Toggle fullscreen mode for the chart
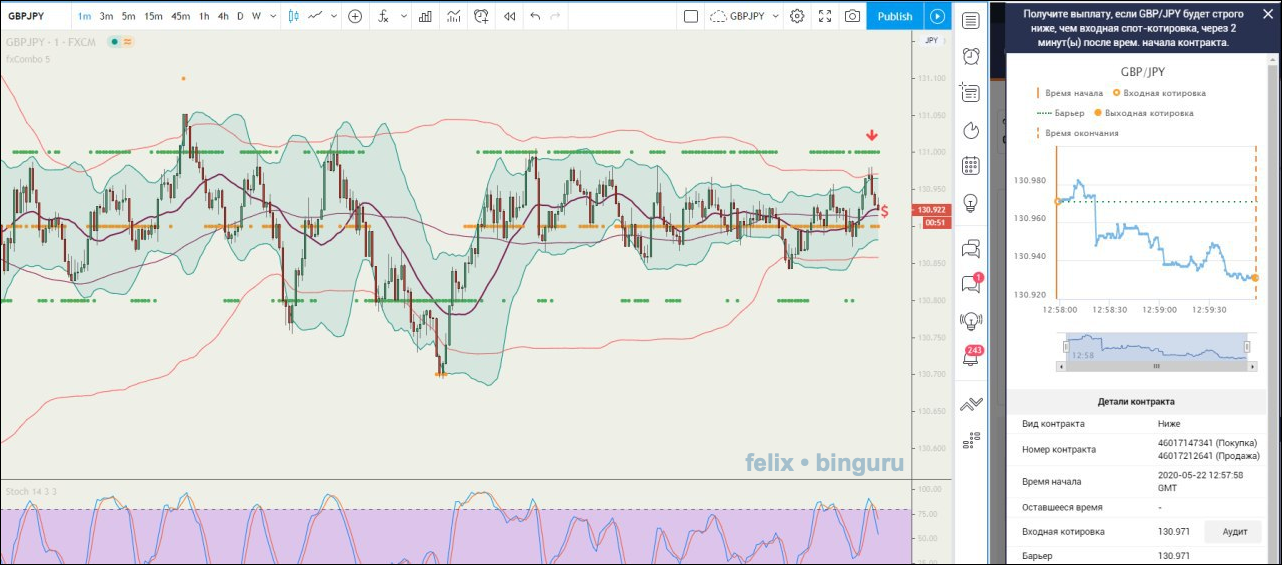This screenshot has width=1282, height=565. pyautogui.click(x=825, y=16)
